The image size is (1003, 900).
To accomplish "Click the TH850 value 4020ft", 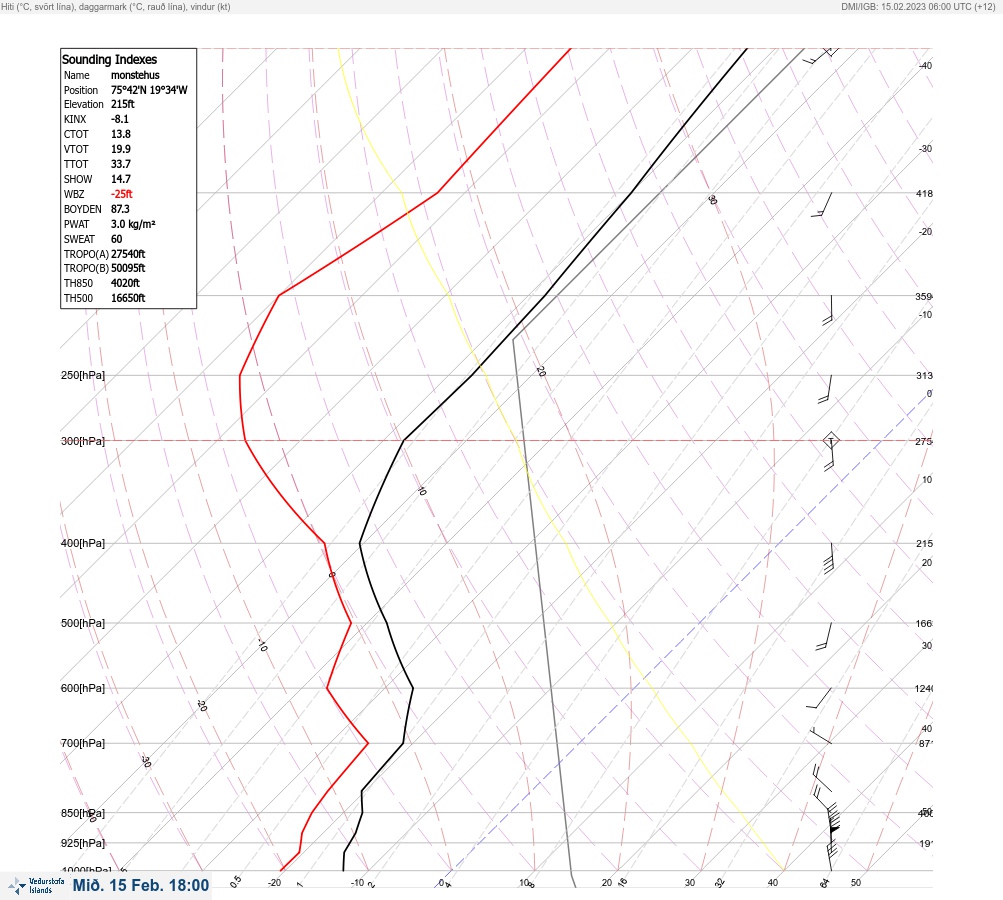I will (125, 283).
